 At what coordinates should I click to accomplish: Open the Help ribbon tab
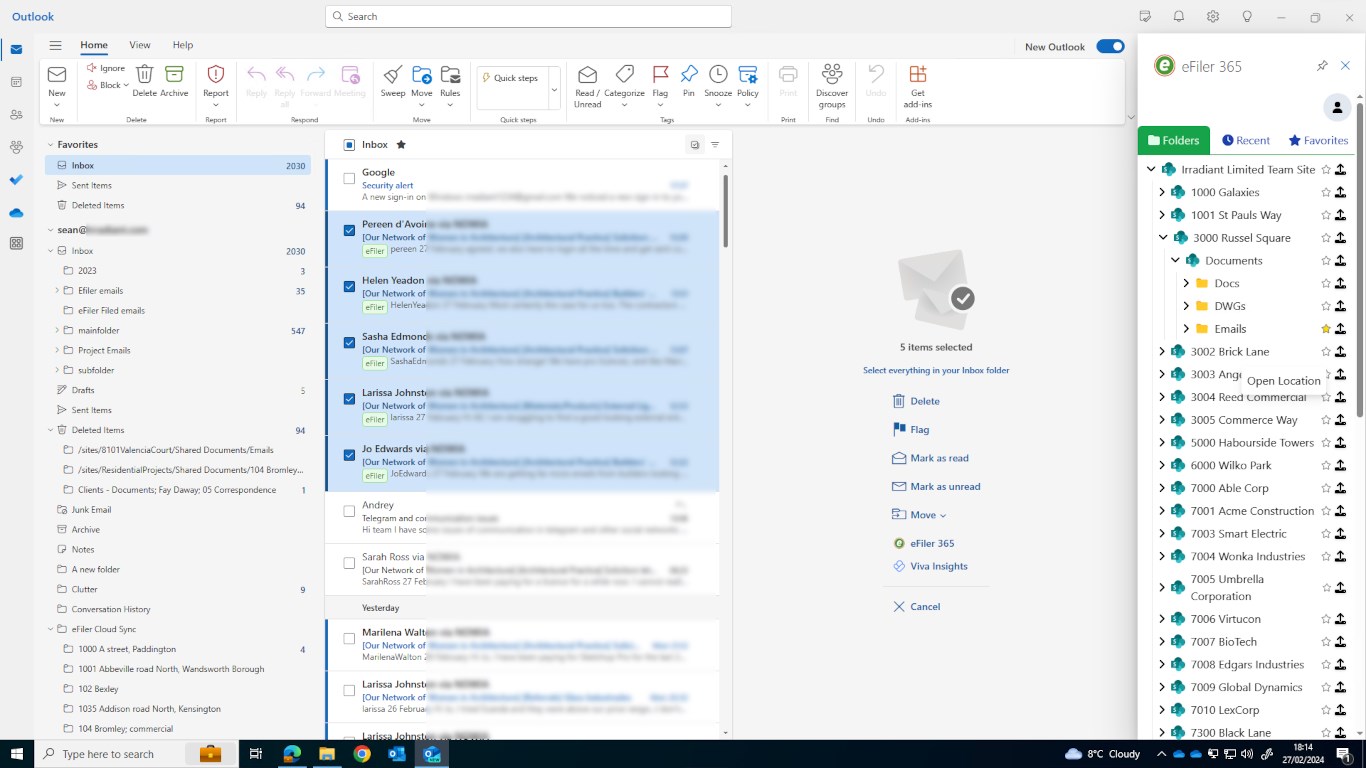[x=182, y=45]
